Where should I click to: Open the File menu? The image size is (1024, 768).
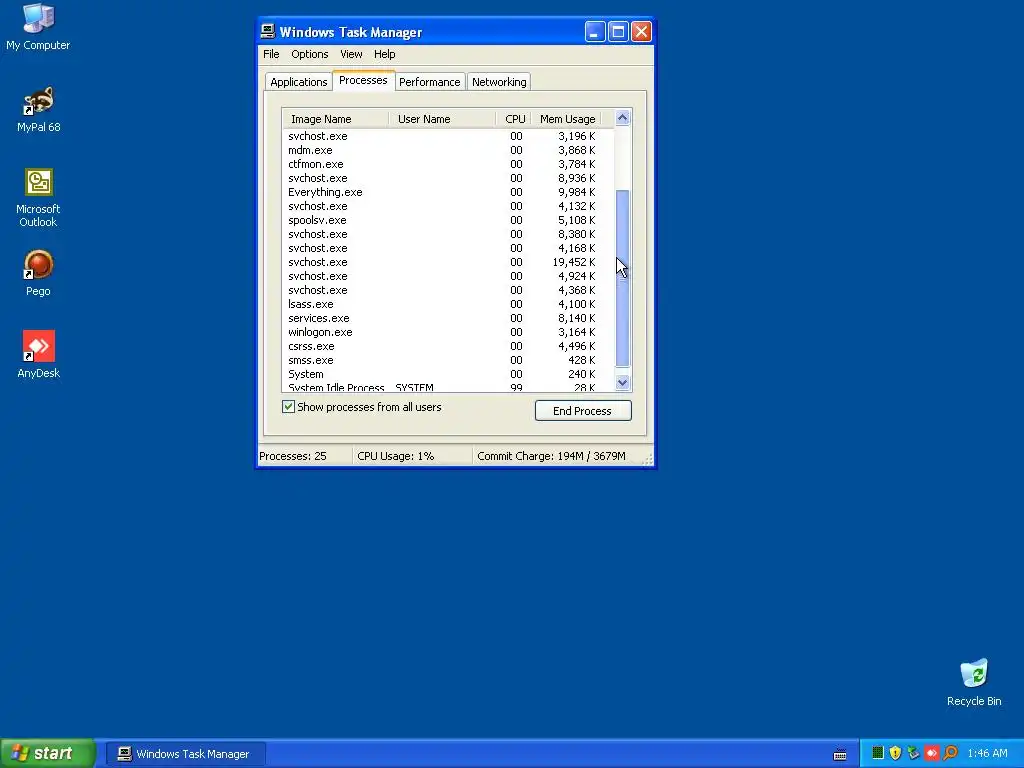[x=271, y=54]
